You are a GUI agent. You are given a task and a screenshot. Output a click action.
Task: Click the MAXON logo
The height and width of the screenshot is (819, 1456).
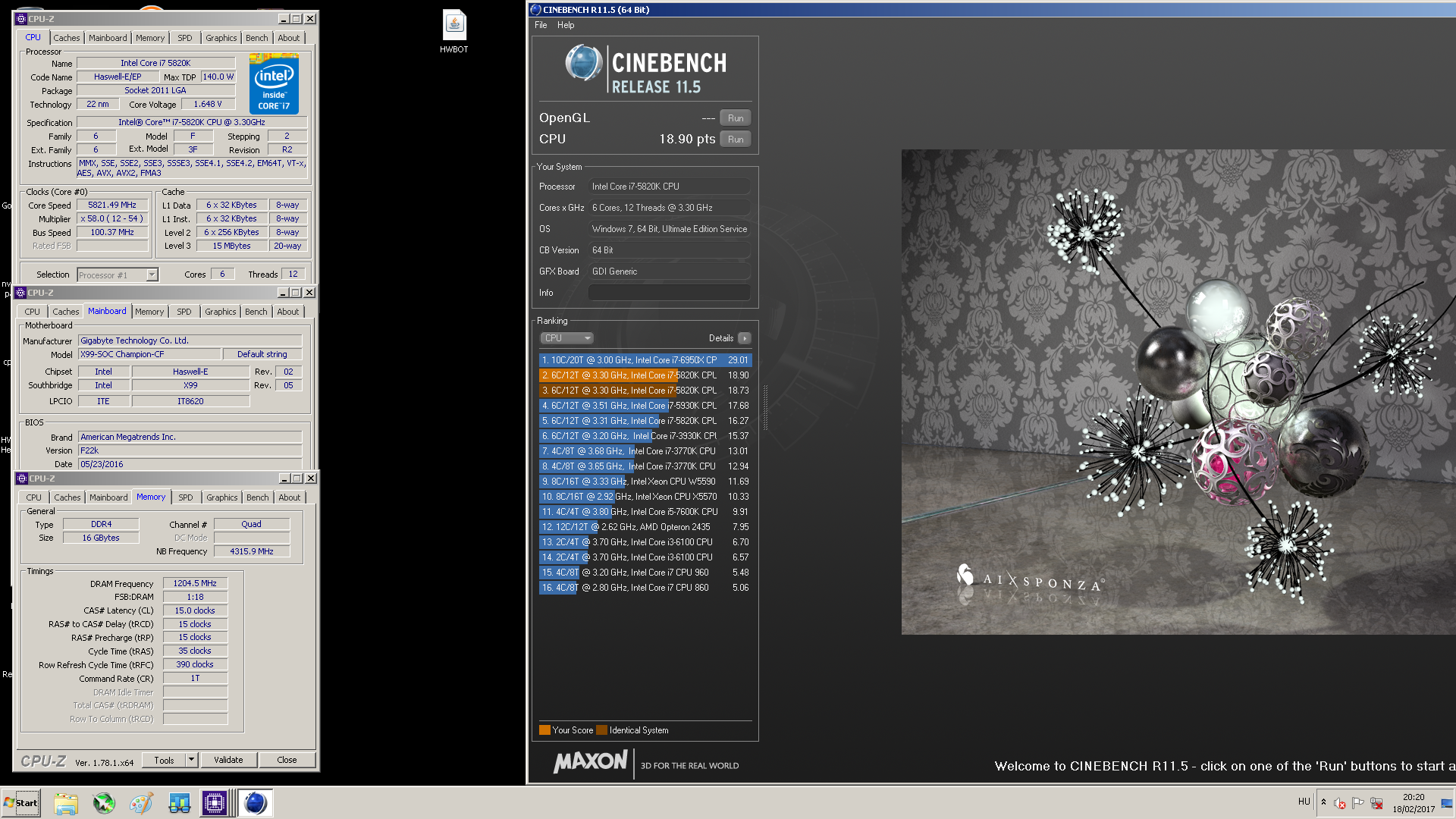coord(590,762)
